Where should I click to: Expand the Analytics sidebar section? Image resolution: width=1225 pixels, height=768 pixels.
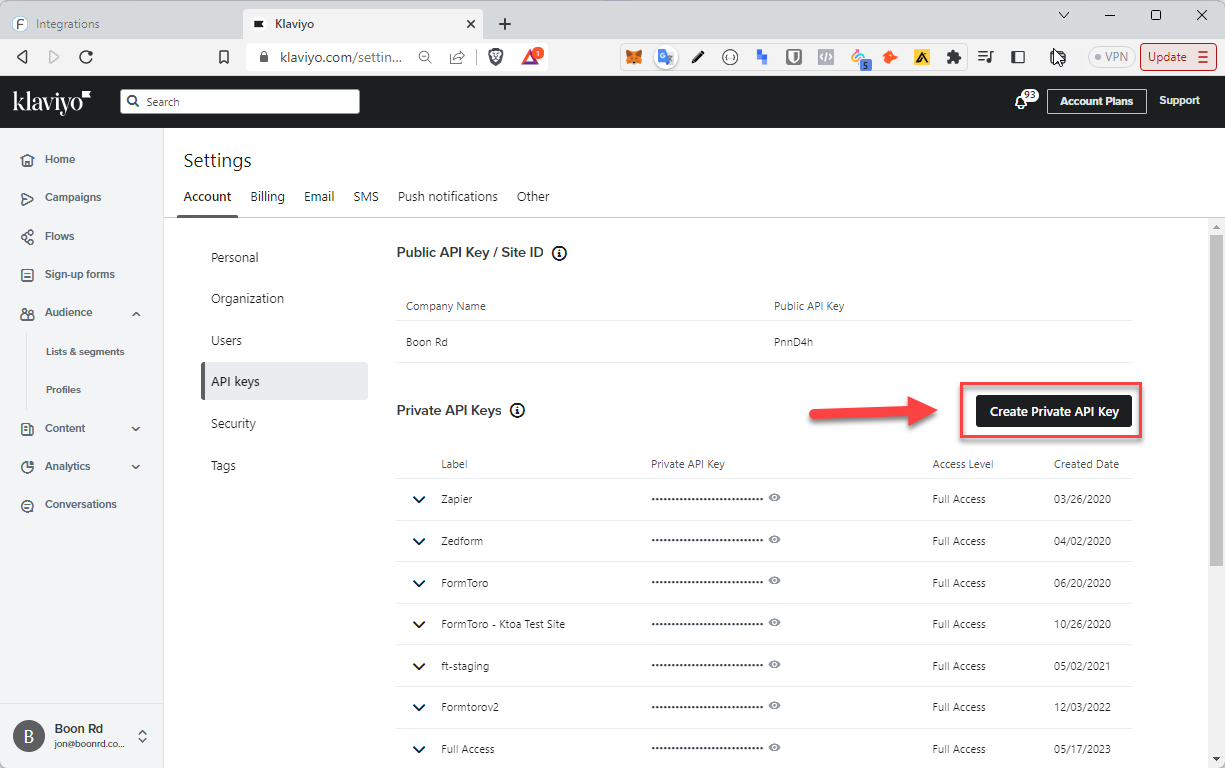pos(136,467)
